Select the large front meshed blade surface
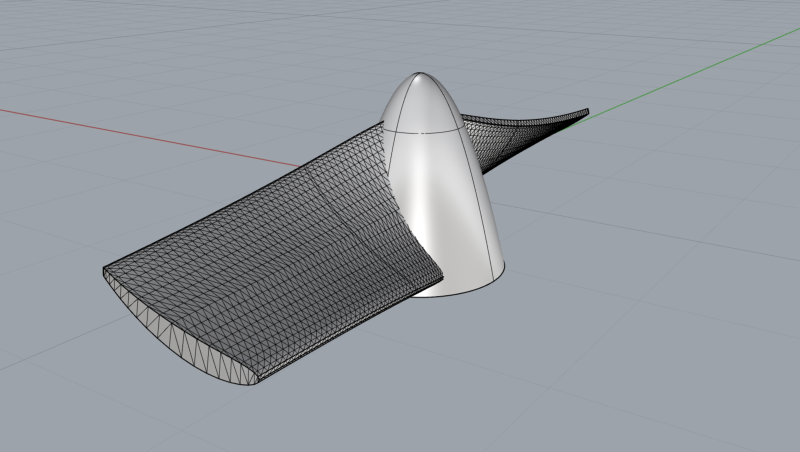The width and height of the screenshot is (800, 452). click(265, 245)
